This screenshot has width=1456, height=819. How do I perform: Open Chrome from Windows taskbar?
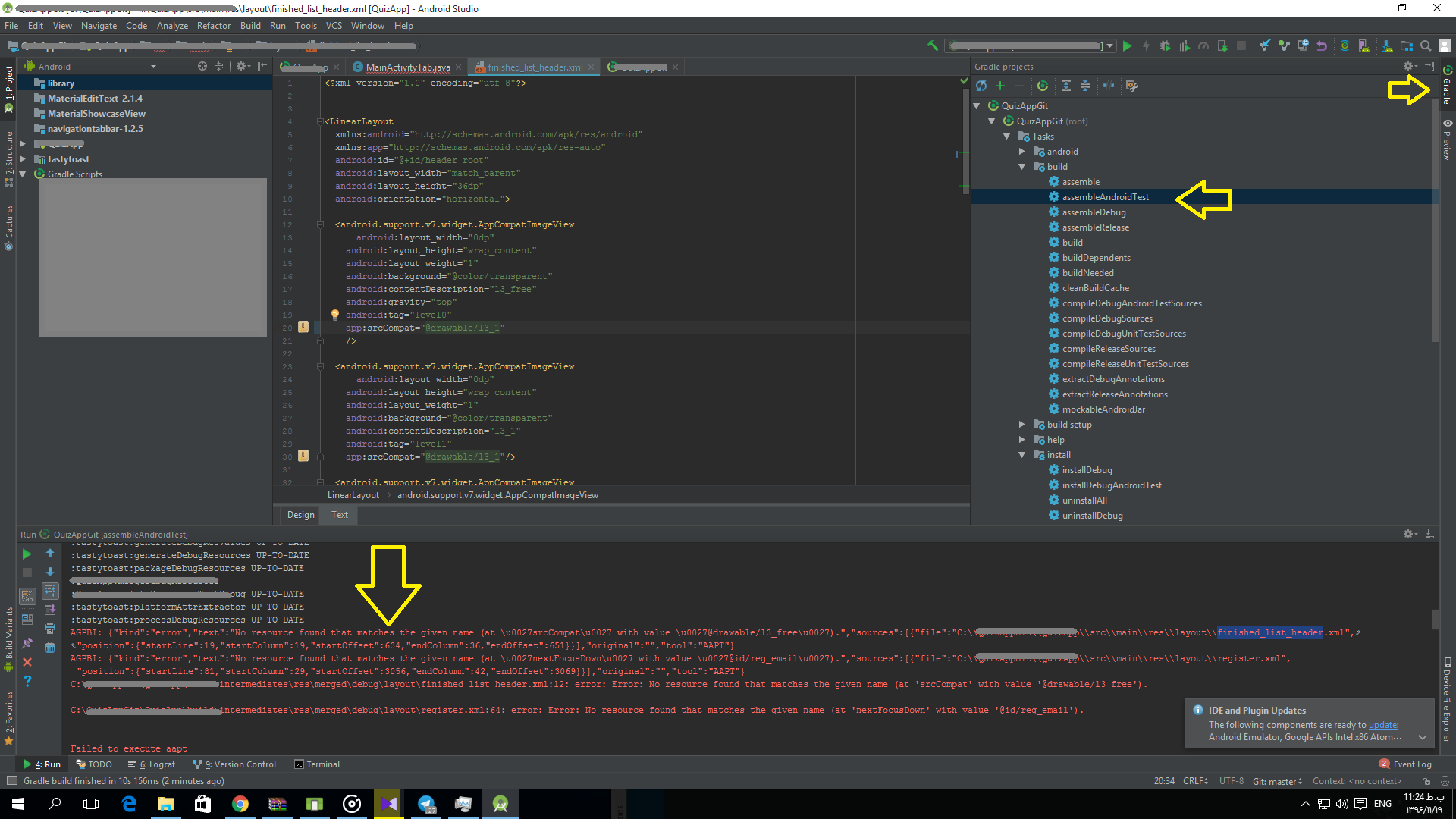[240, 804]
